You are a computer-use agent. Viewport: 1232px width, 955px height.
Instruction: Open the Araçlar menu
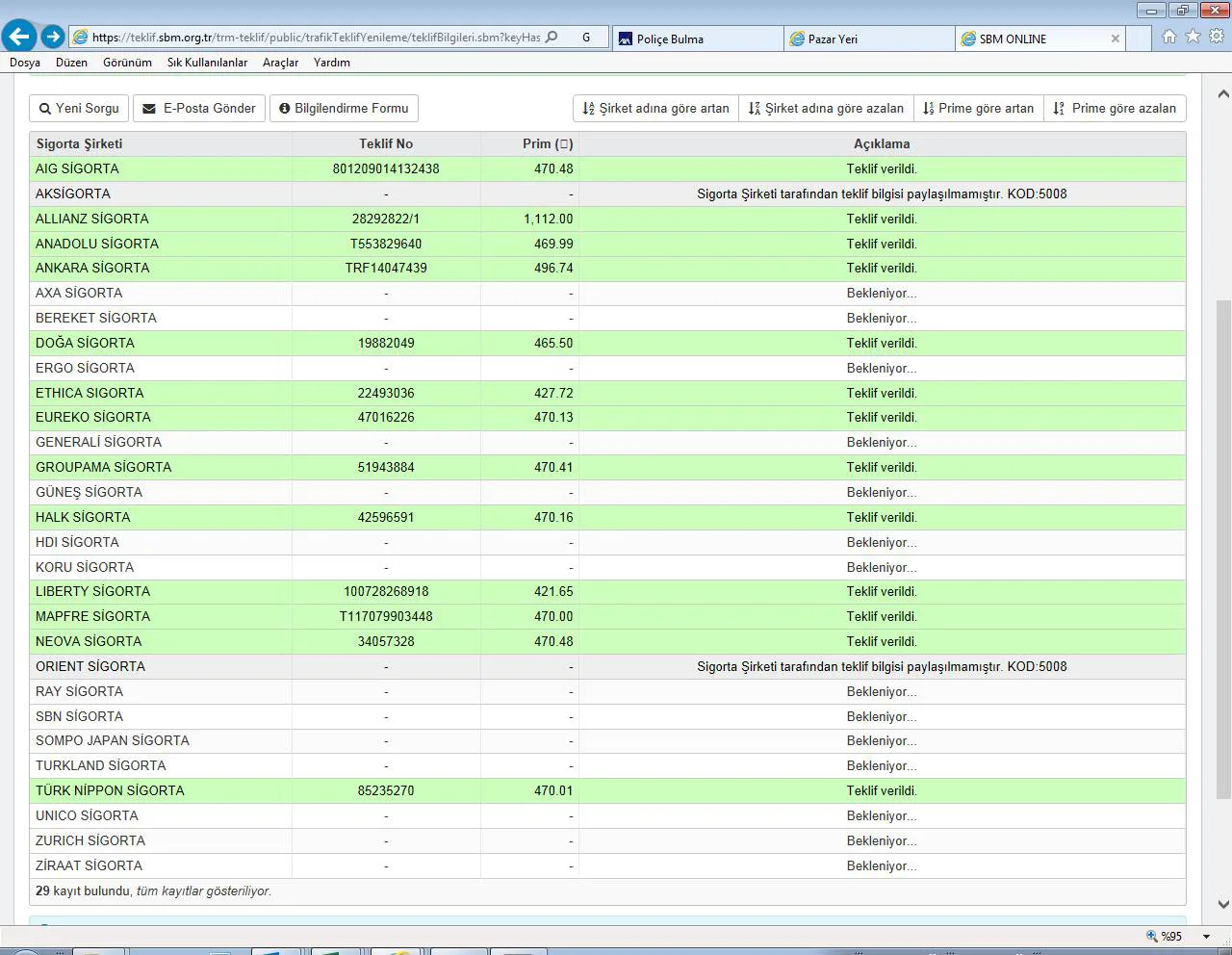click(280, 63)
